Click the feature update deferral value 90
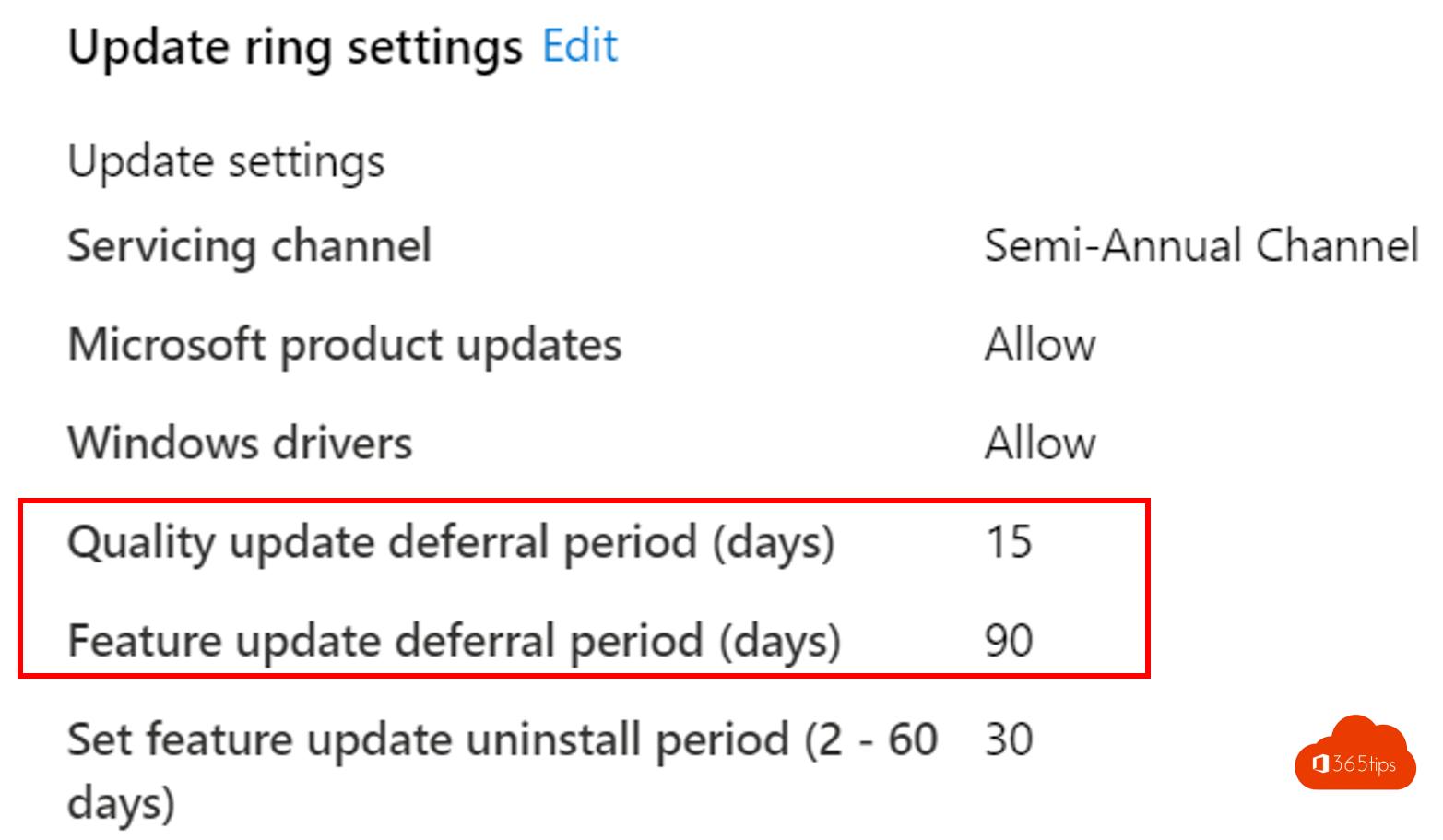This screenshot has width=1443, height=840. point(1009,641)
